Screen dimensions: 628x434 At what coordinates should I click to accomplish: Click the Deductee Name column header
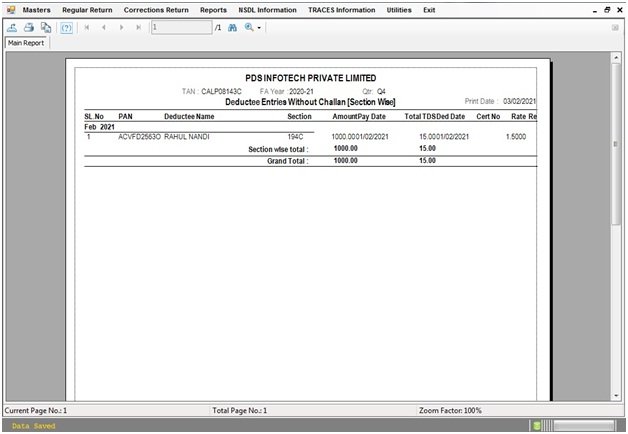click(x=189, y=117)
